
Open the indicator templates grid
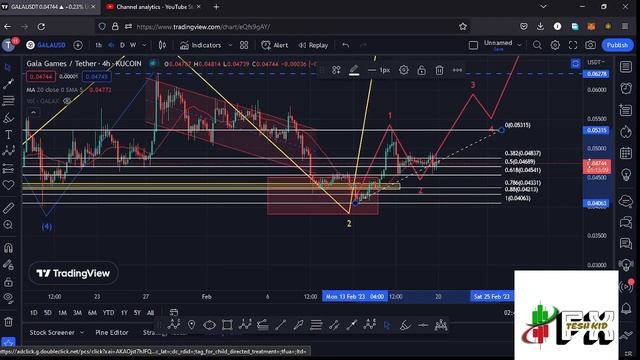click(244, 45)
